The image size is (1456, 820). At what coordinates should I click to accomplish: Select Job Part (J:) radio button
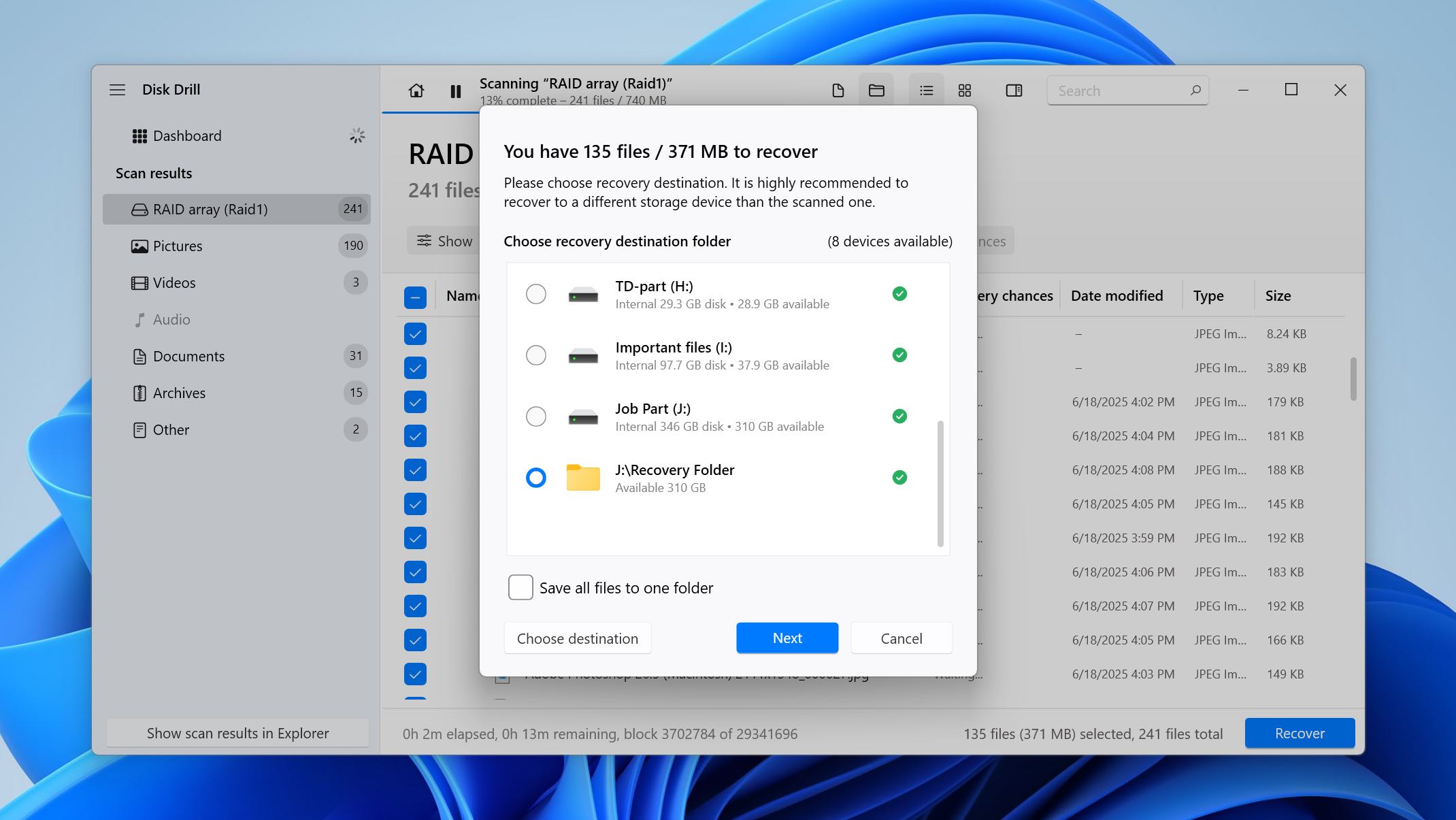[x=536, y=416]
